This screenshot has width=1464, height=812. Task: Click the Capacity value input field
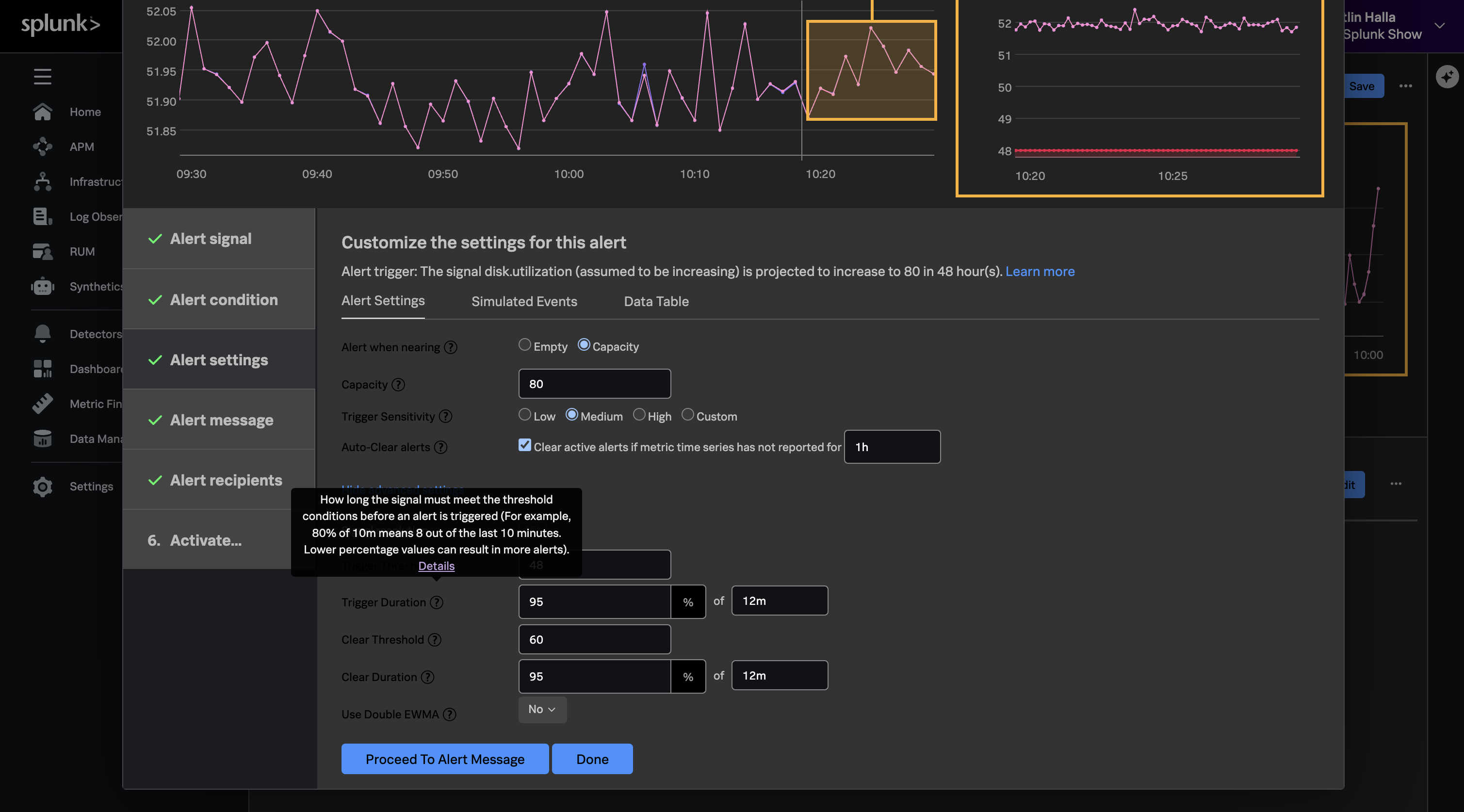pos(594,384)
